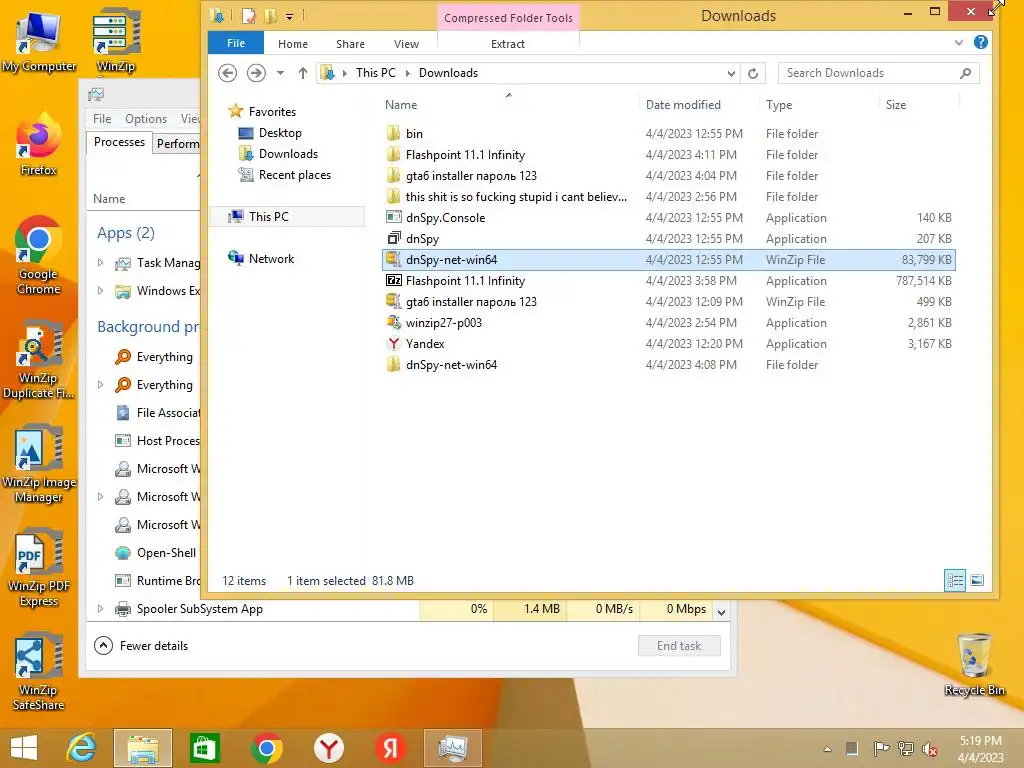This screenshot has height=768, width=1024.
Task: Open Action Center flag icon
Action: click(x=881, y=749)
